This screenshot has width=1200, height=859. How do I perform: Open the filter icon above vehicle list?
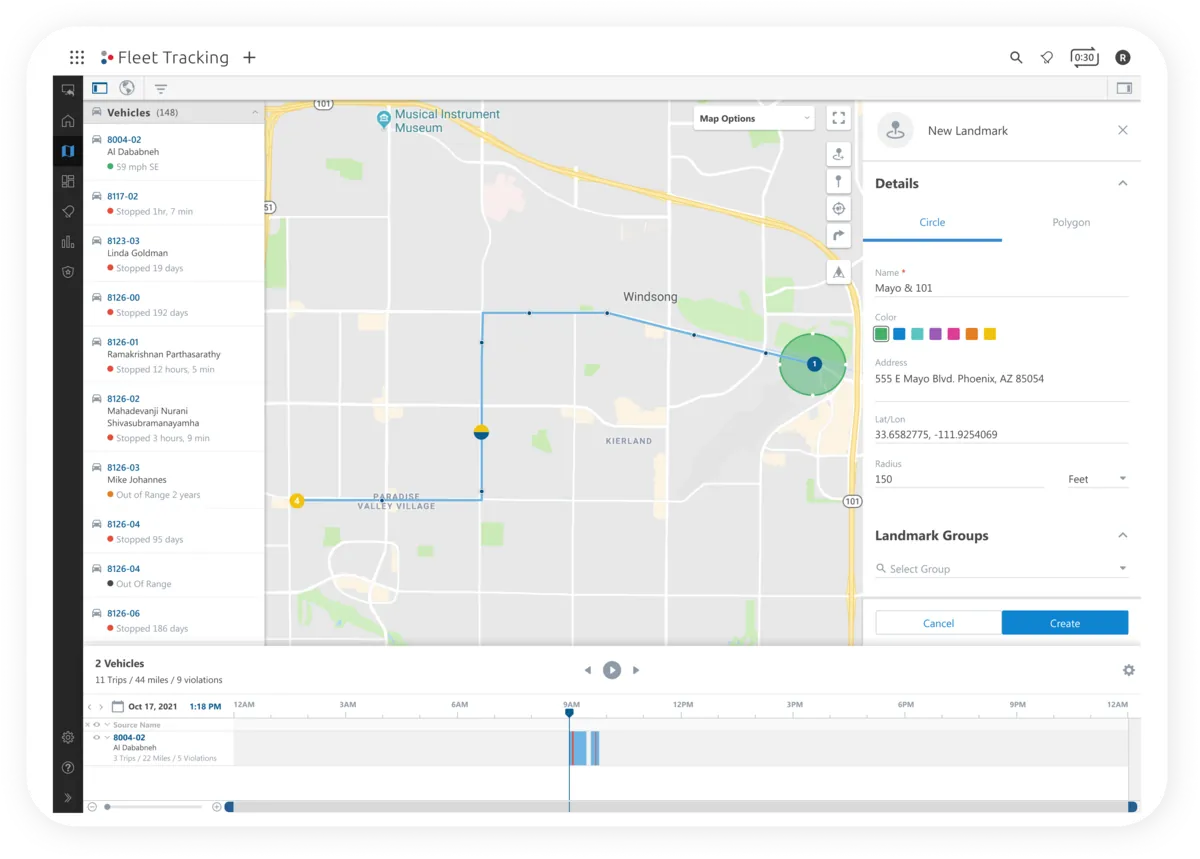[x=160, y=89]
